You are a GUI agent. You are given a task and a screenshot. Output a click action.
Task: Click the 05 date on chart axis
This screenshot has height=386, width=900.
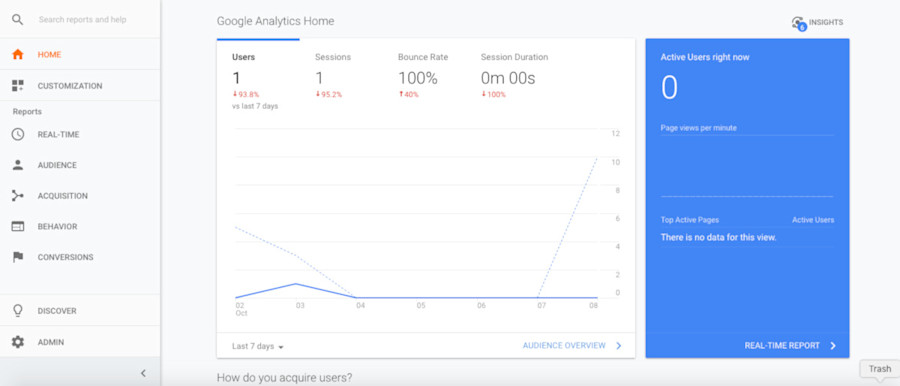click(421, 306)
